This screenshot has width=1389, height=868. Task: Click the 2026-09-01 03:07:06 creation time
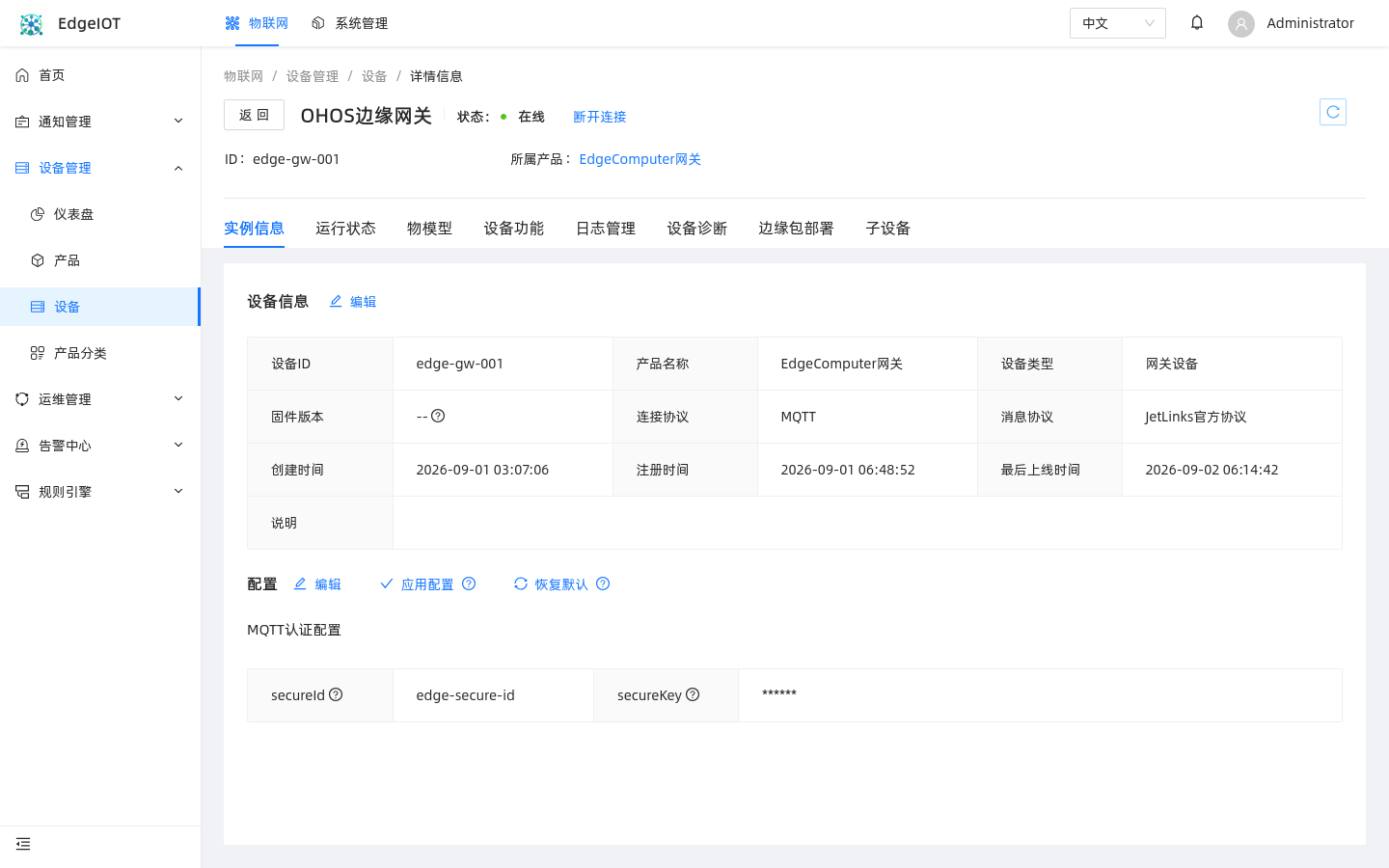pyautogui.click(x=482, y=470)
